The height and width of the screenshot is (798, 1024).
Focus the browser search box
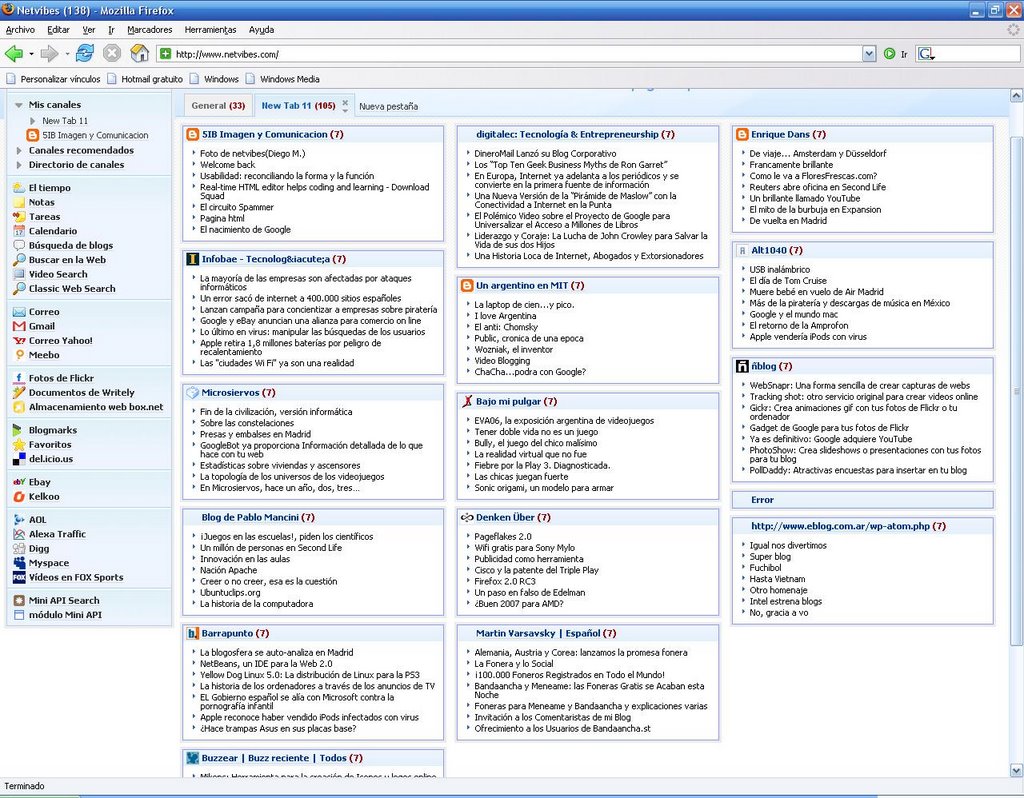tap(978, 54)
